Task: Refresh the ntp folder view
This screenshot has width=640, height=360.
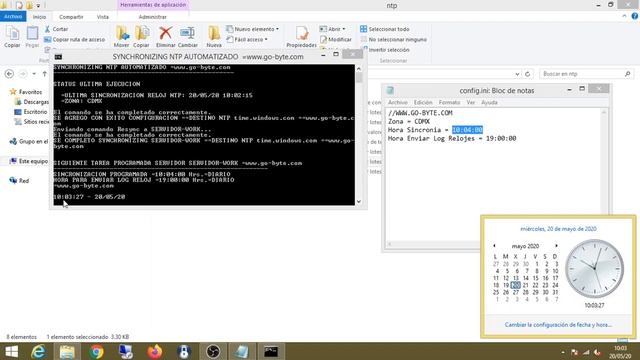Action: point(527,74)
